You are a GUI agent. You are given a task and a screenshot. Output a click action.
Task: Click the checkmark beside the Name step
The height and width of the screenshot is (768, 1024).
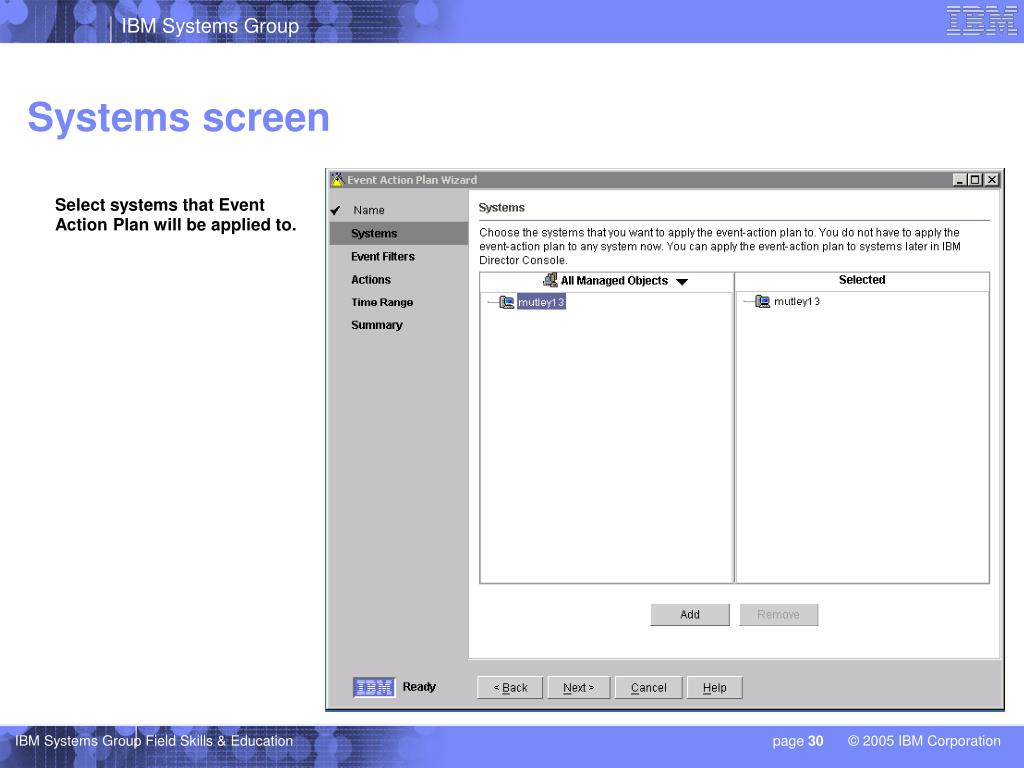click(x=336, y=210)
